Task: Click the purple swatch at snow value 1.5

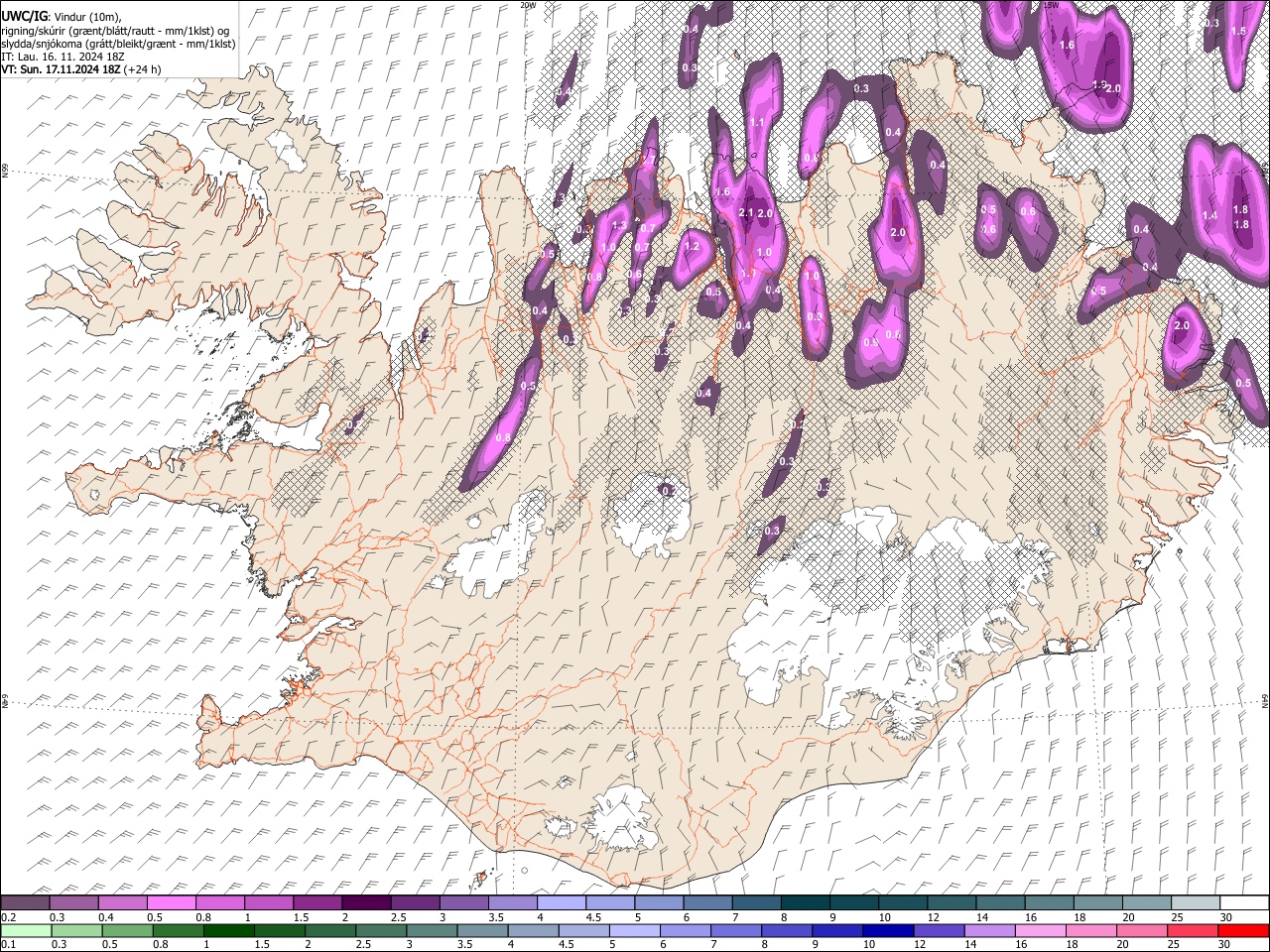Action: pyautogui.click(x=317, y=902)
